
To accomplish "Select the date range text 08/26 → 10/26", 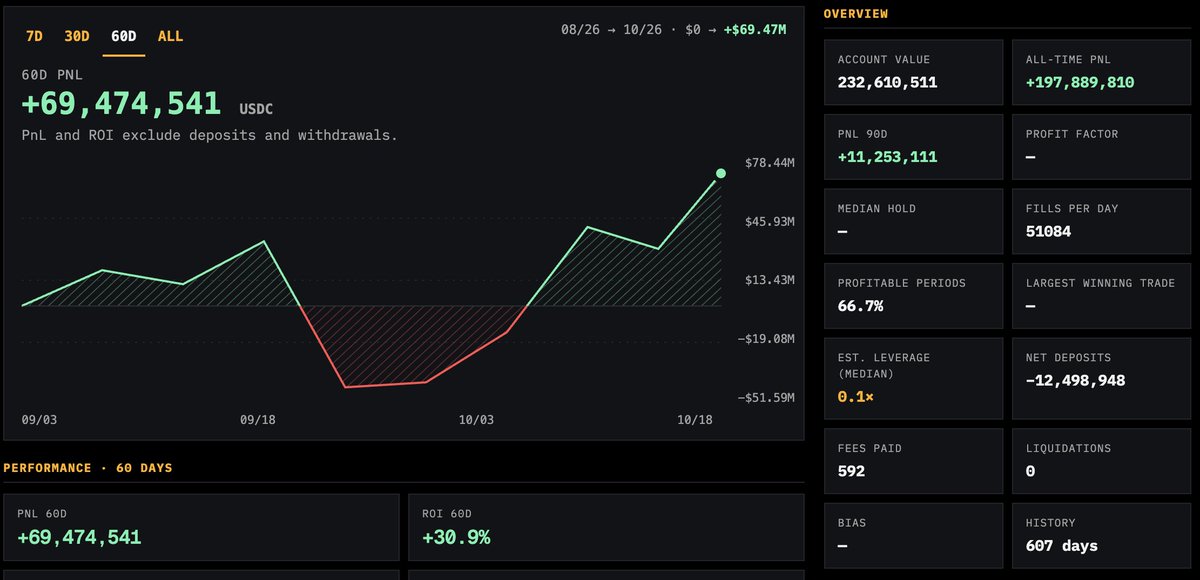I will click(610, 29).
